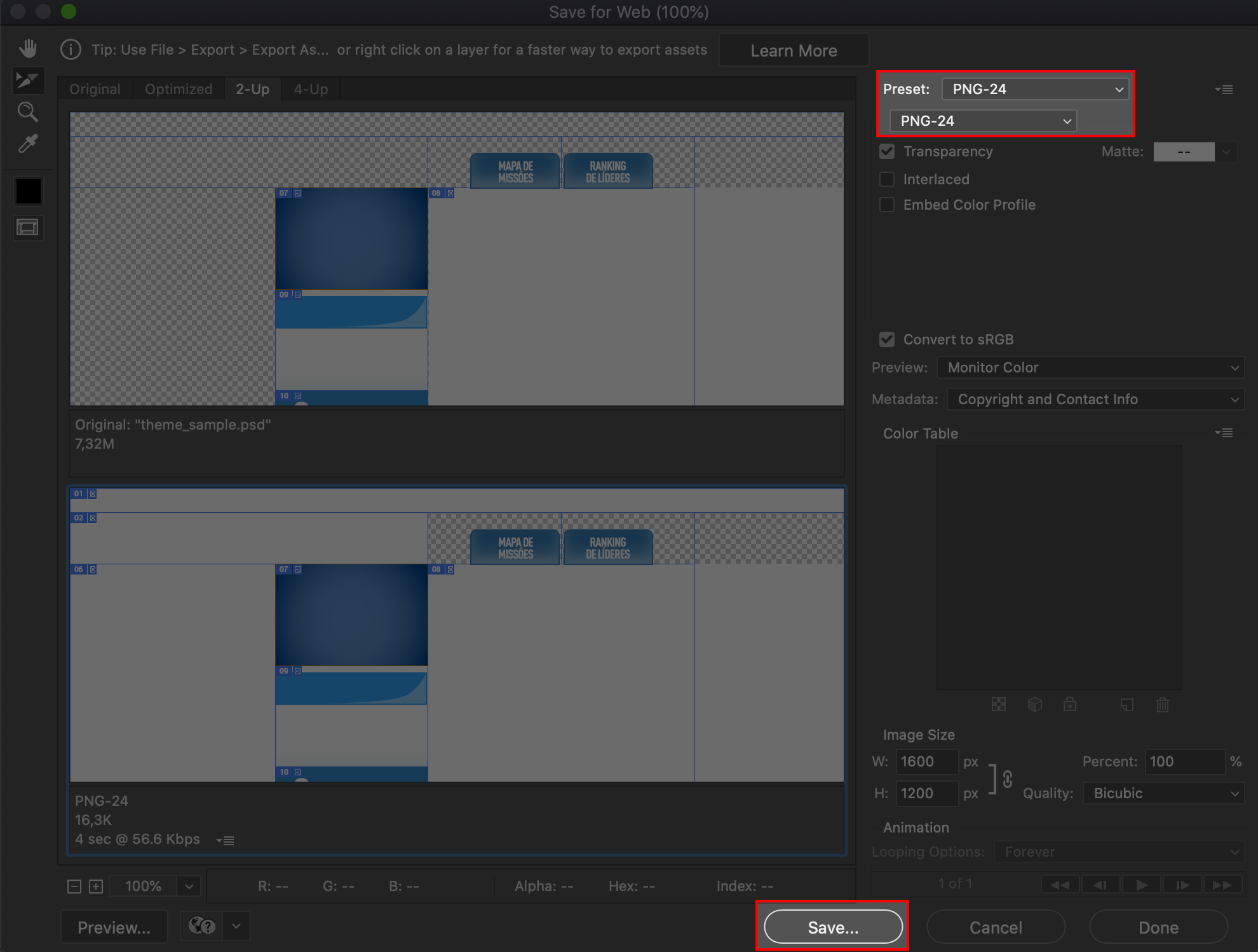Click the browser preview icon
The width and height of the screenshot is (1258, 952).
[x=202, y=926]
